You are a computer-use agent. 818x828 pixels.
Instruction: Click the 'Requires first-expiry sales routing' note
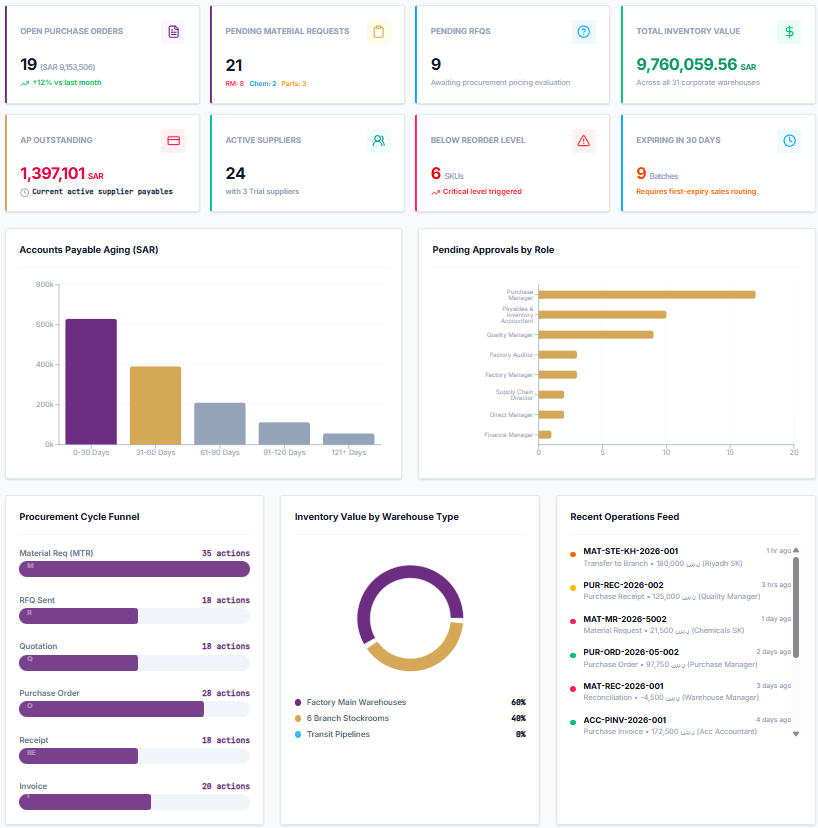coord(696,192)
